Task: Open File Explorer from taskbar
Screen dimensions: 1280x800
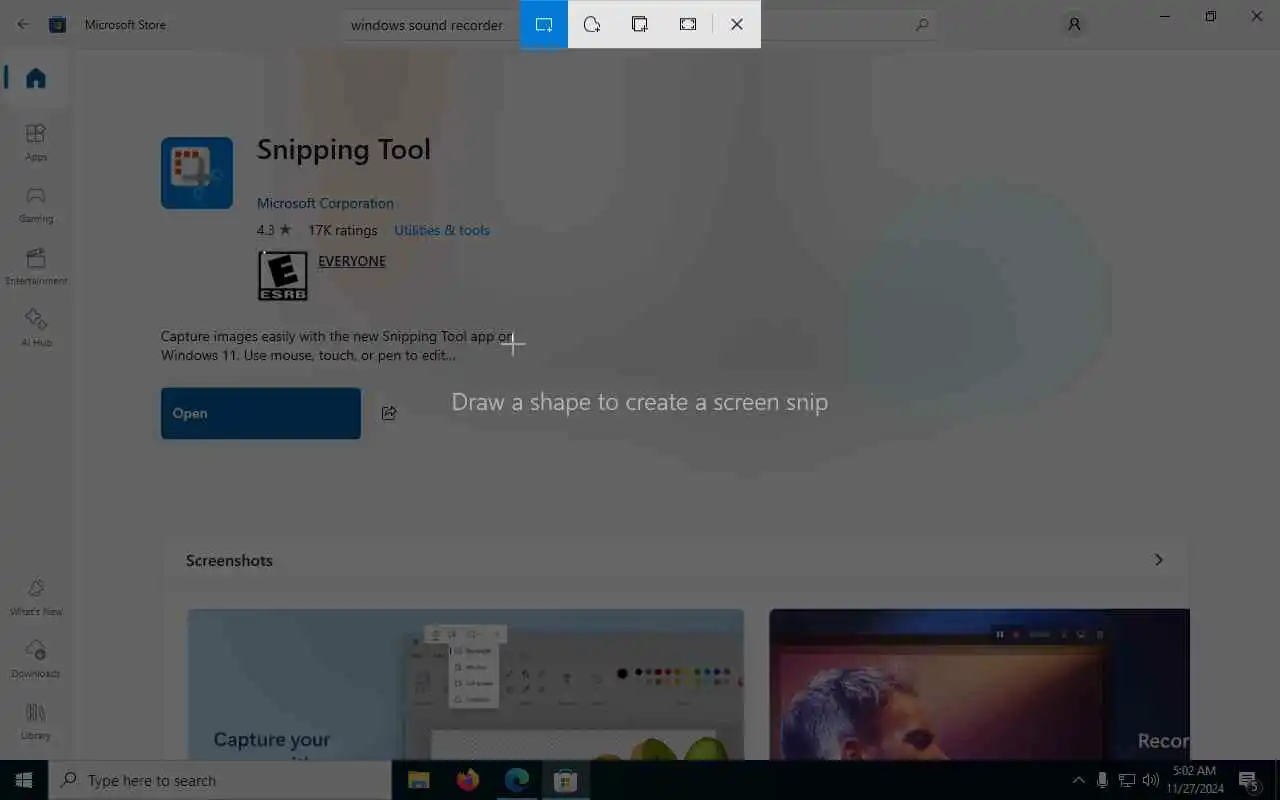Action: pyautogui.click(x=418, y=780)
